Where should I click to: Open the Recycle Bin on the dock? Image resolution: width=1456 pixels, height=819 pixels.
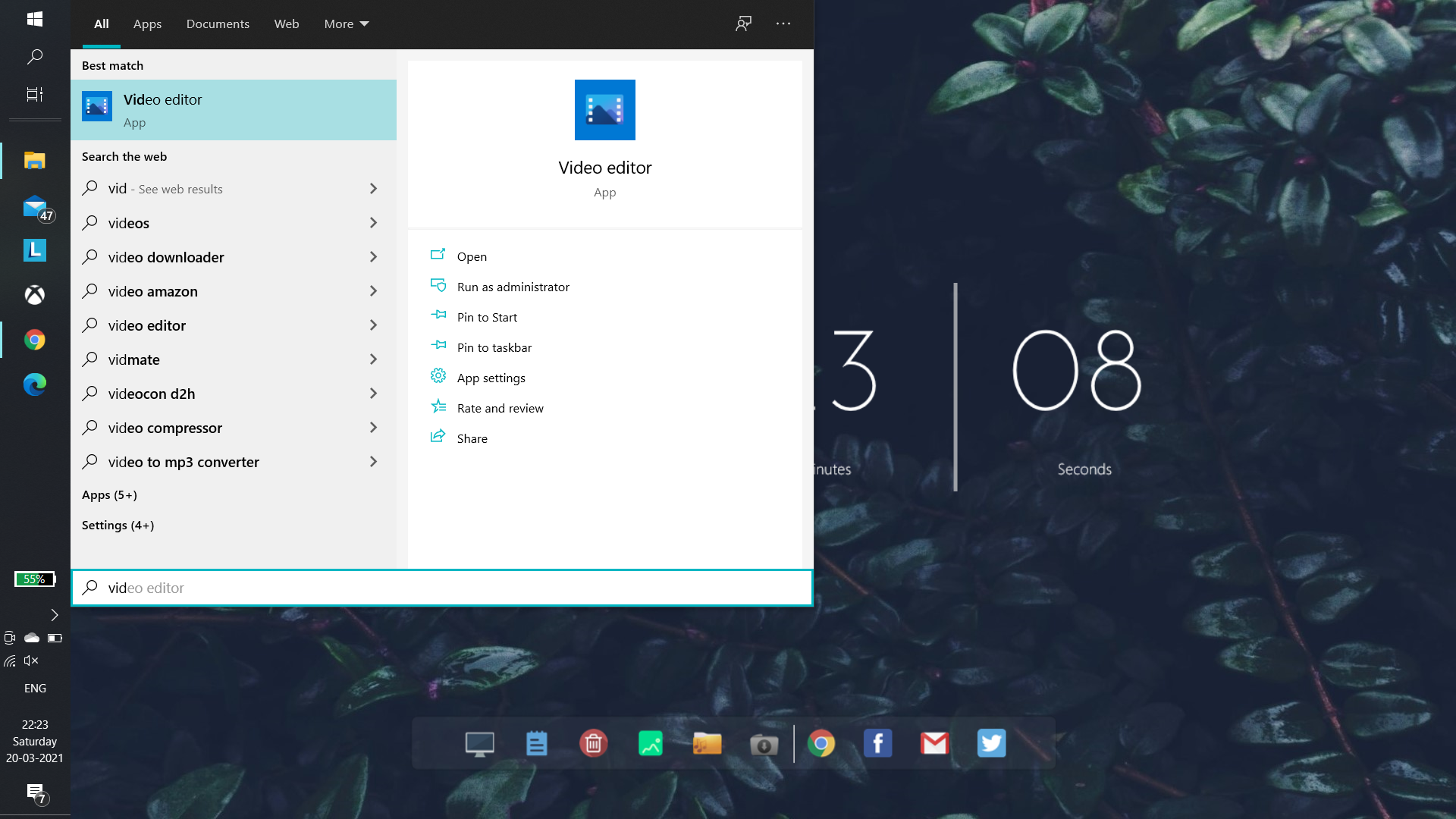click(x=594, y=743)
